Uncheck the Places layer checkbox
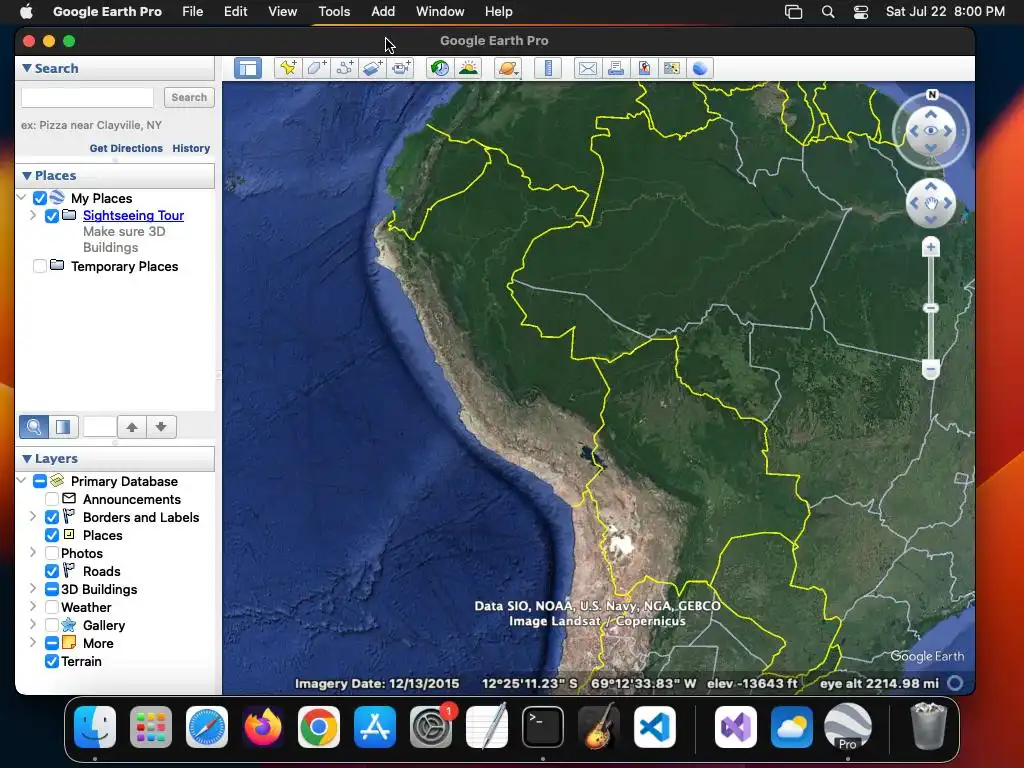The height and width of the screenshot is (768, 1024). point(52,535)
